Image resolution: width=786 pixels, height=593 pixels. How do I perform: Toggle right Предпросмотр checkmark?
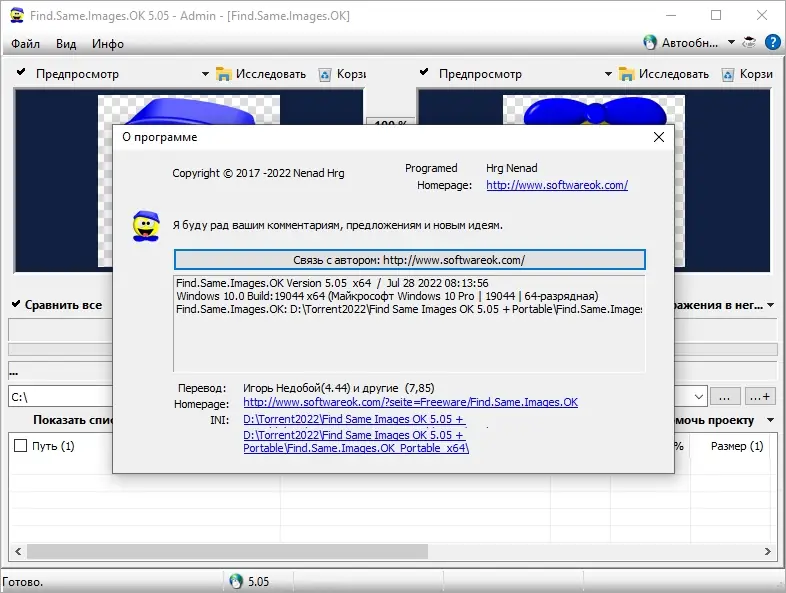pyautogui.click(x=424, y=72)
